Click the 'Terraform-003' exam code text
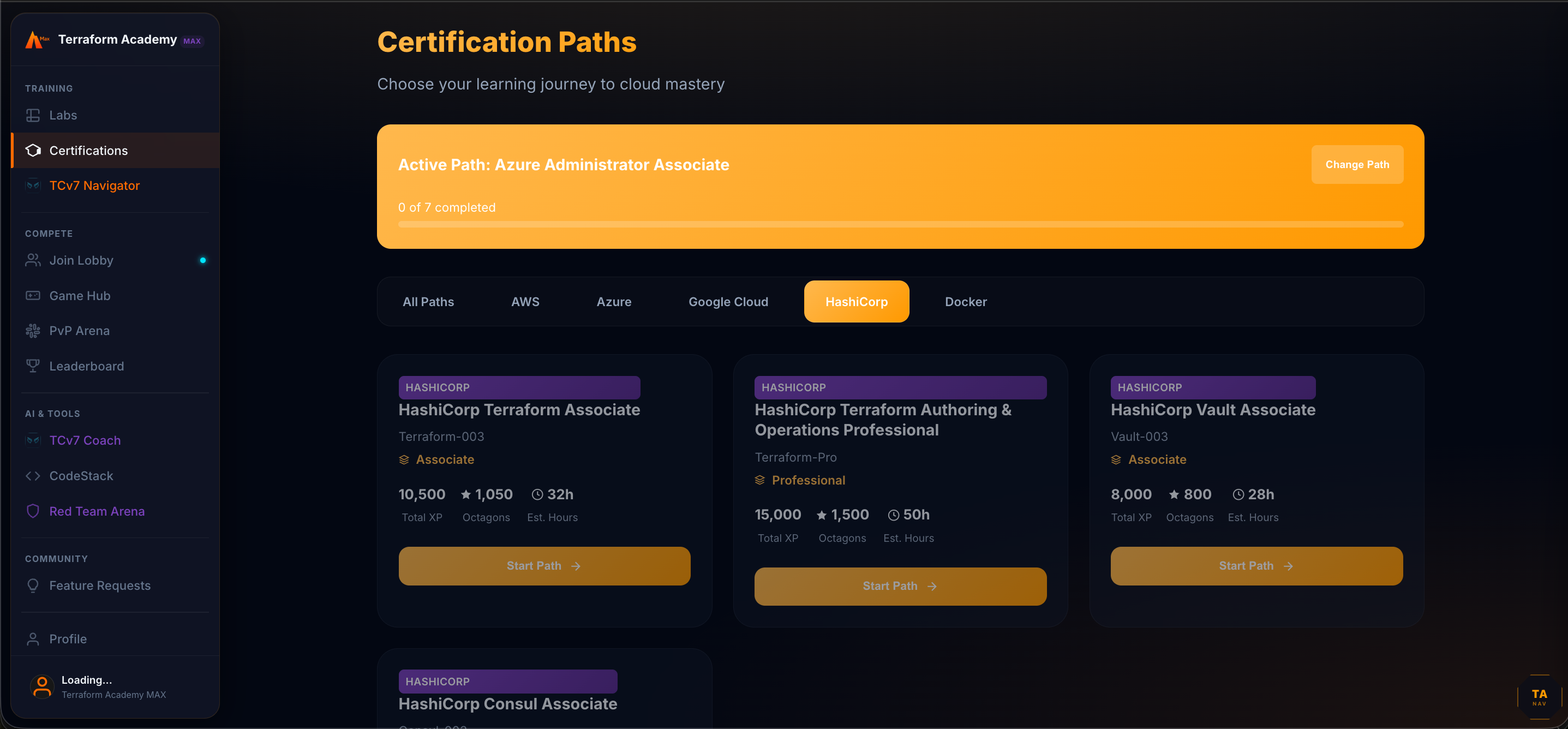Viewport: 1568px width, 729px height. (441, 437)
